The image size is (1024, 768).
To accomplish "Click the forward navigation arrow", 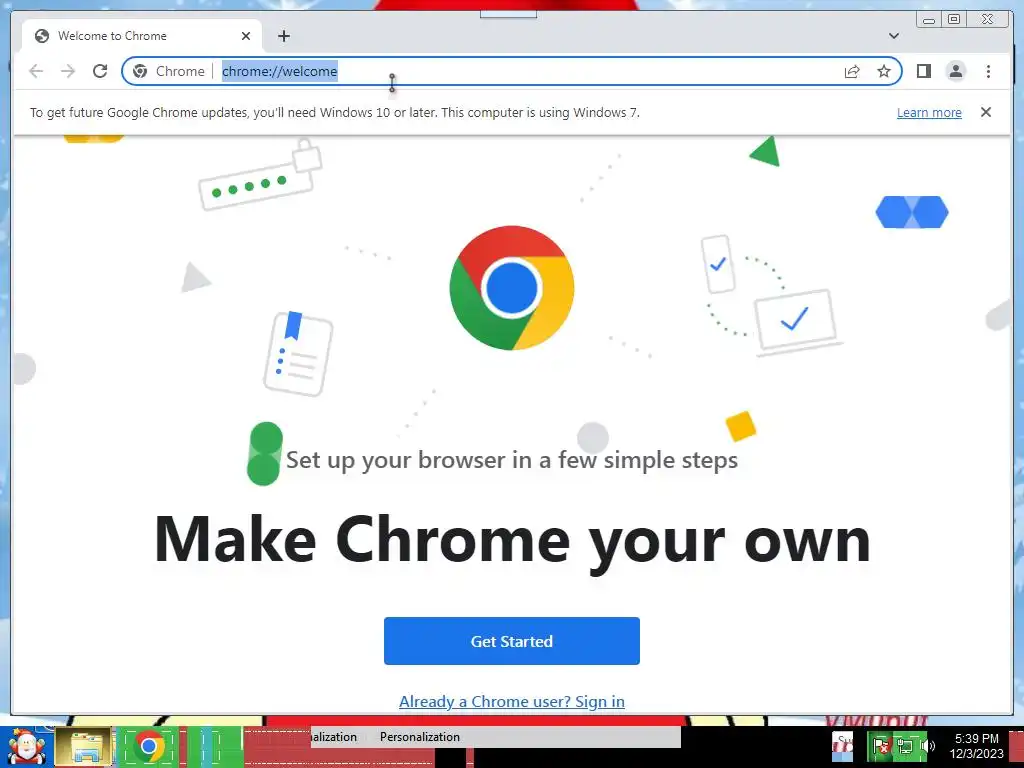I will click(x=68, y=71).
